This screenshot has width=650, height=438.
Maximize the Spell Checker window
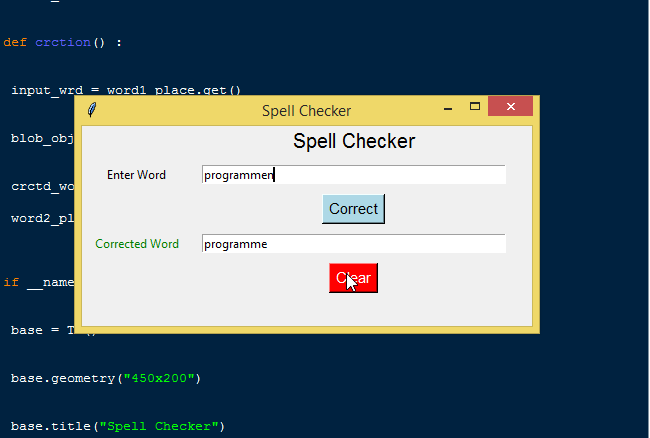pos(476,107)
